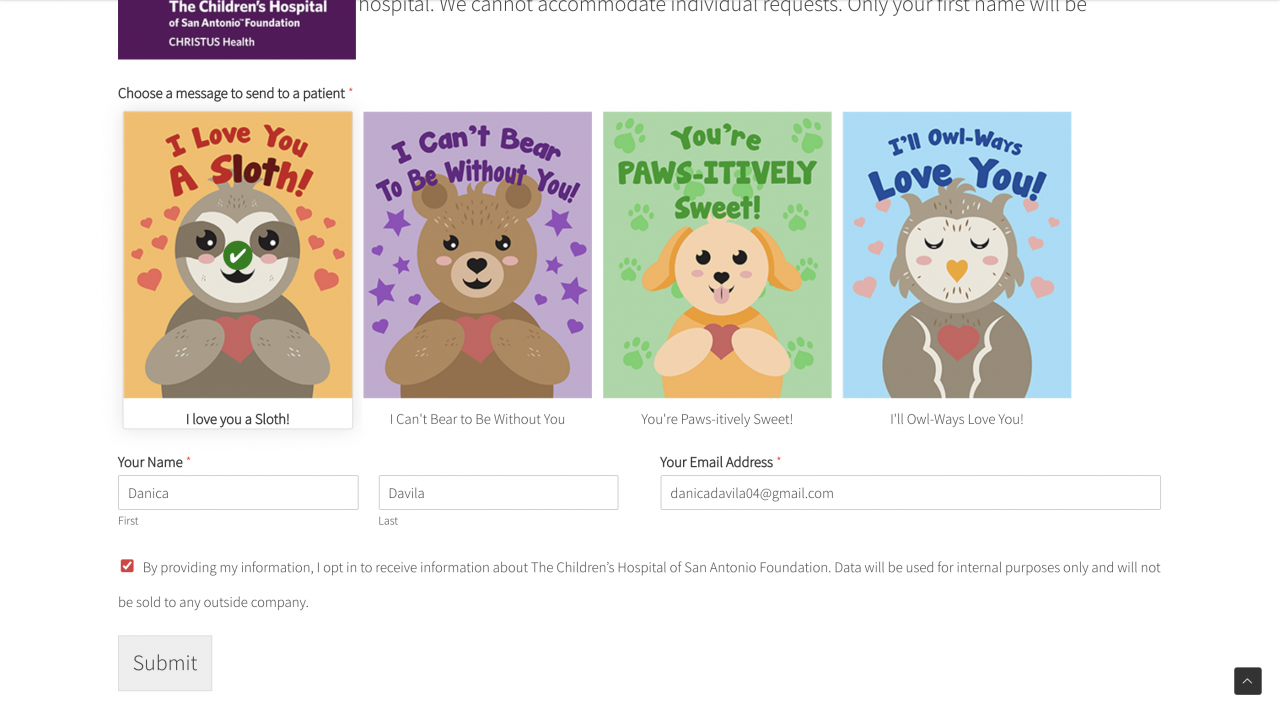This screenshot has width=1280, height=704.
Task: Focus the Last name field containing Davila
Action: pos(498,493)
